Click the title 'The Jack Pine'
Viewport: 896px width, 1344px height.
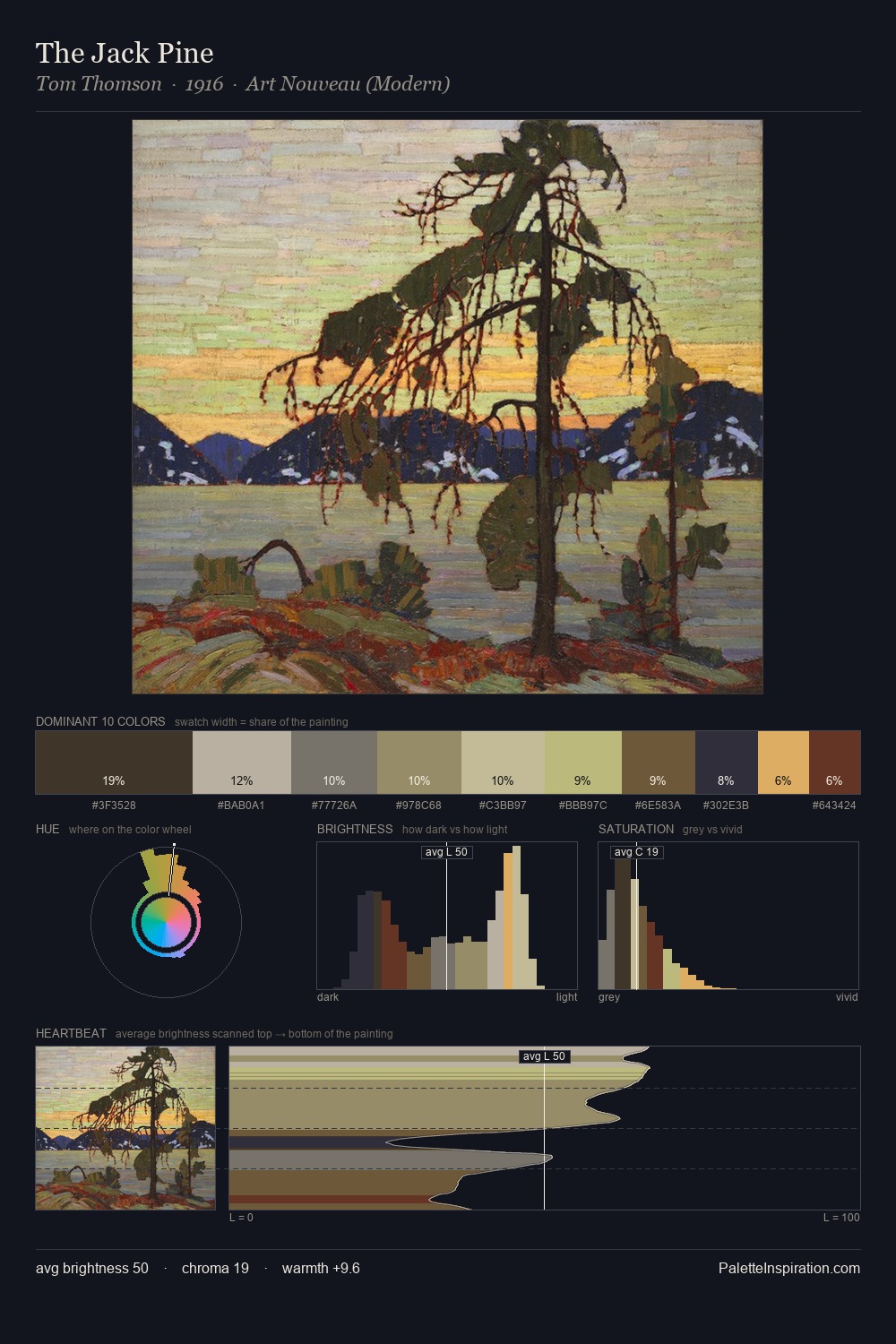click(125, 53)
